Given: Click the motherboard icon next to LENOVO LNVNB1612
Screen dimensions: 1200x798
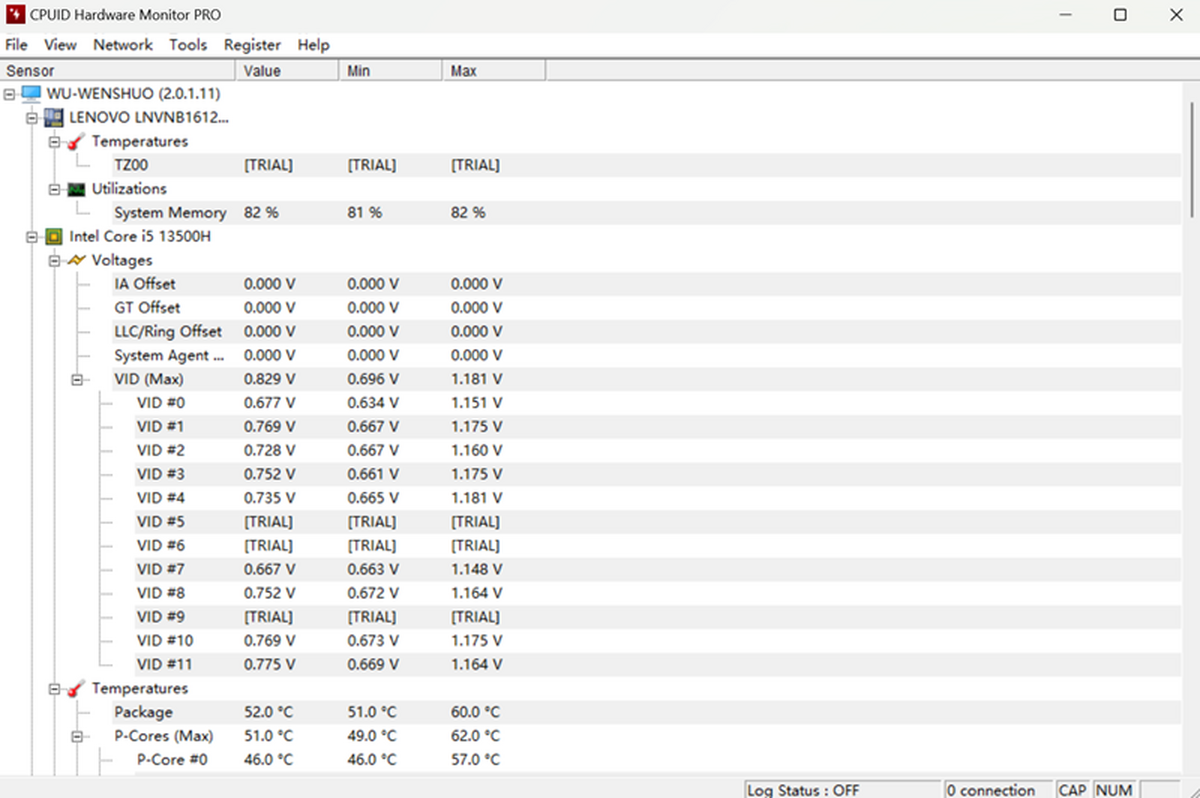Looking at the screenshot, I should pyautogui.click(x=53, y=117).
